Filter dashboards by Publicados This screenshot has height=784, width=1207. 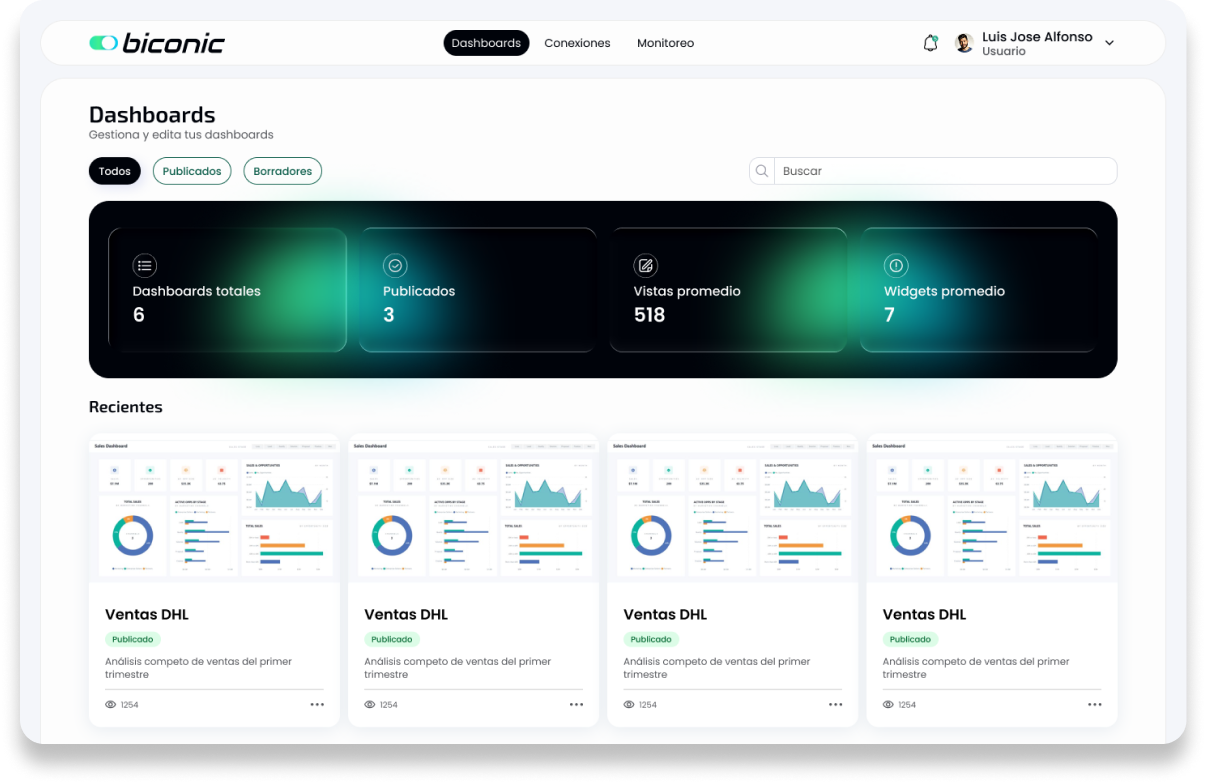tap(192, 171)
